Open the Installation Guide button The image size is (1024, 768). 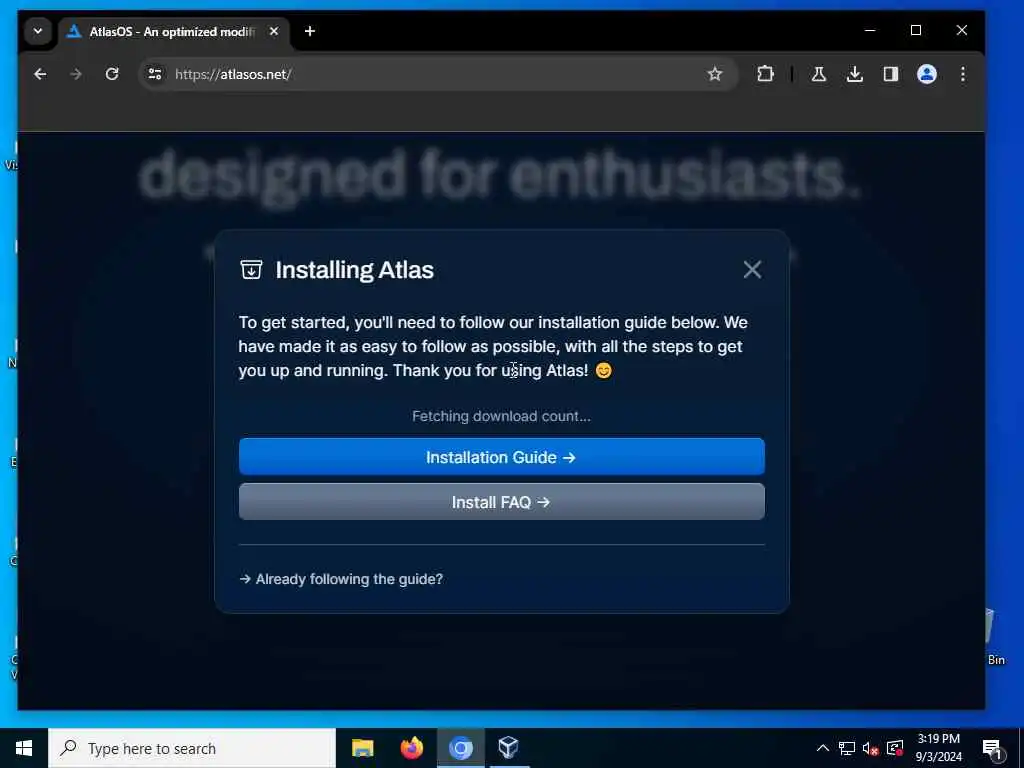pyautogui.click(x=501, y=456)
